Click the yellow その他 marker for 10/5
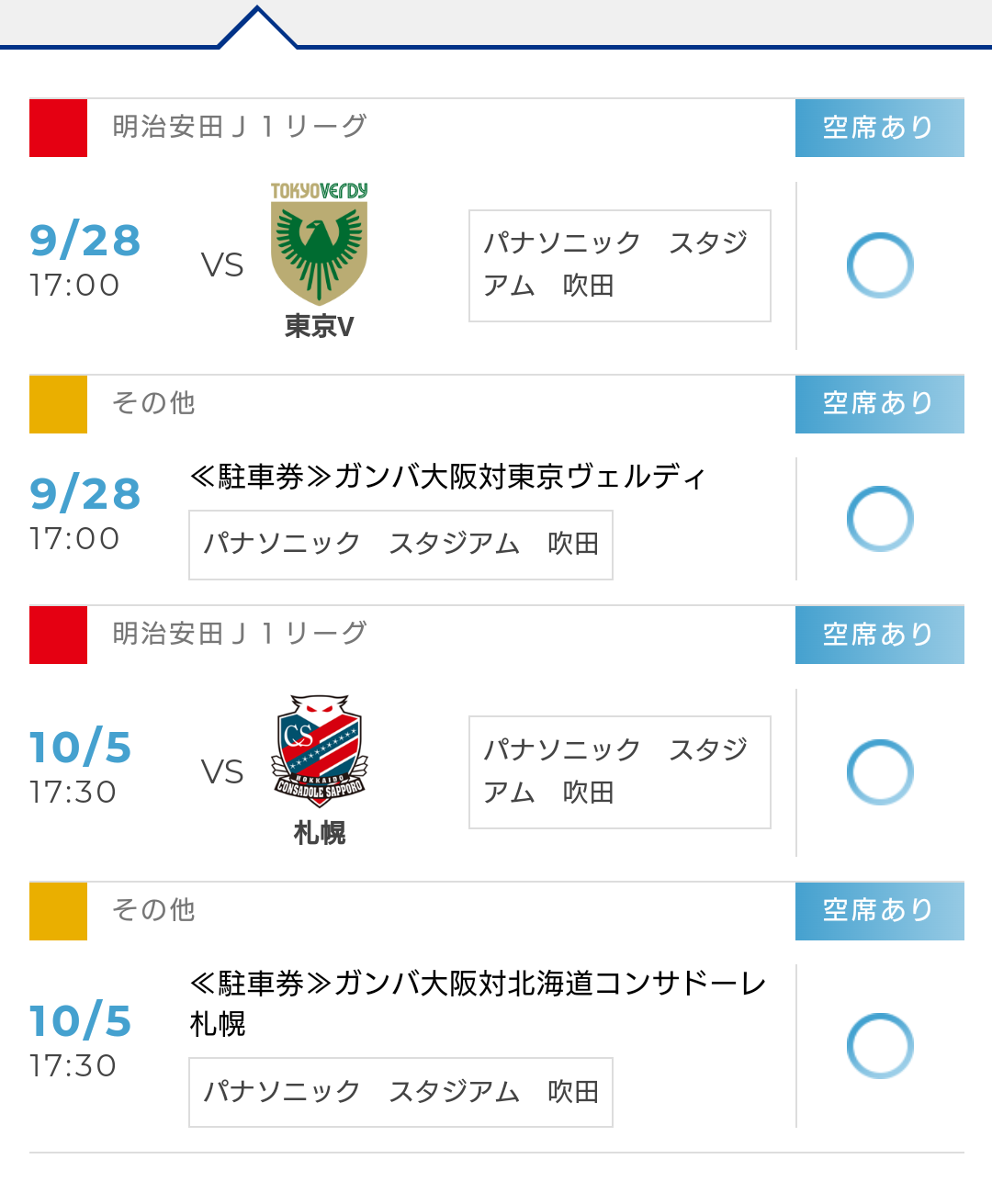Screen dimensions: 992x1204 [58, 911]
